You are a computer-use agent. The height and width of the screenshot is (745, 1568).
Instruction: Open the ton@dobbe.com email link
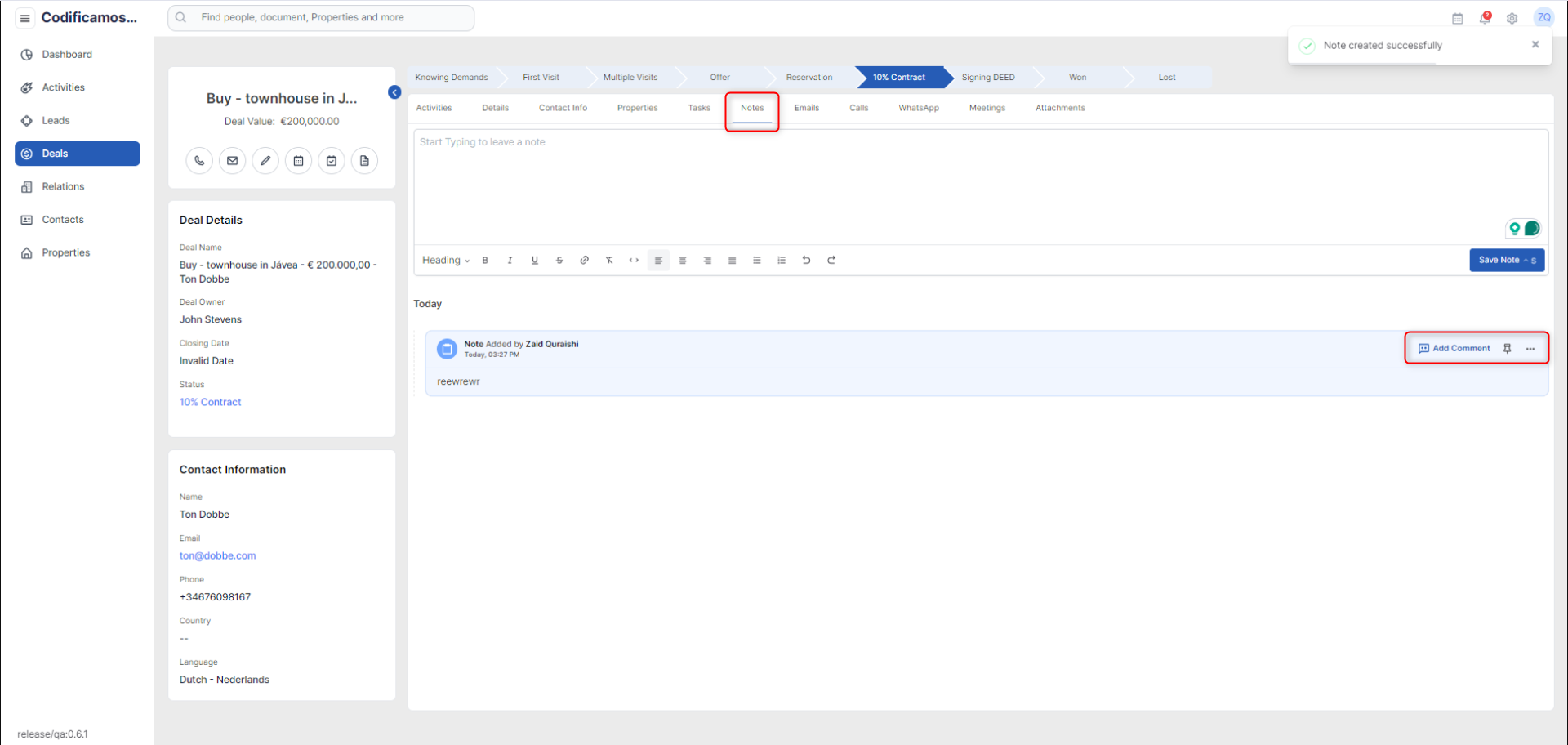(x=217, y=555)
